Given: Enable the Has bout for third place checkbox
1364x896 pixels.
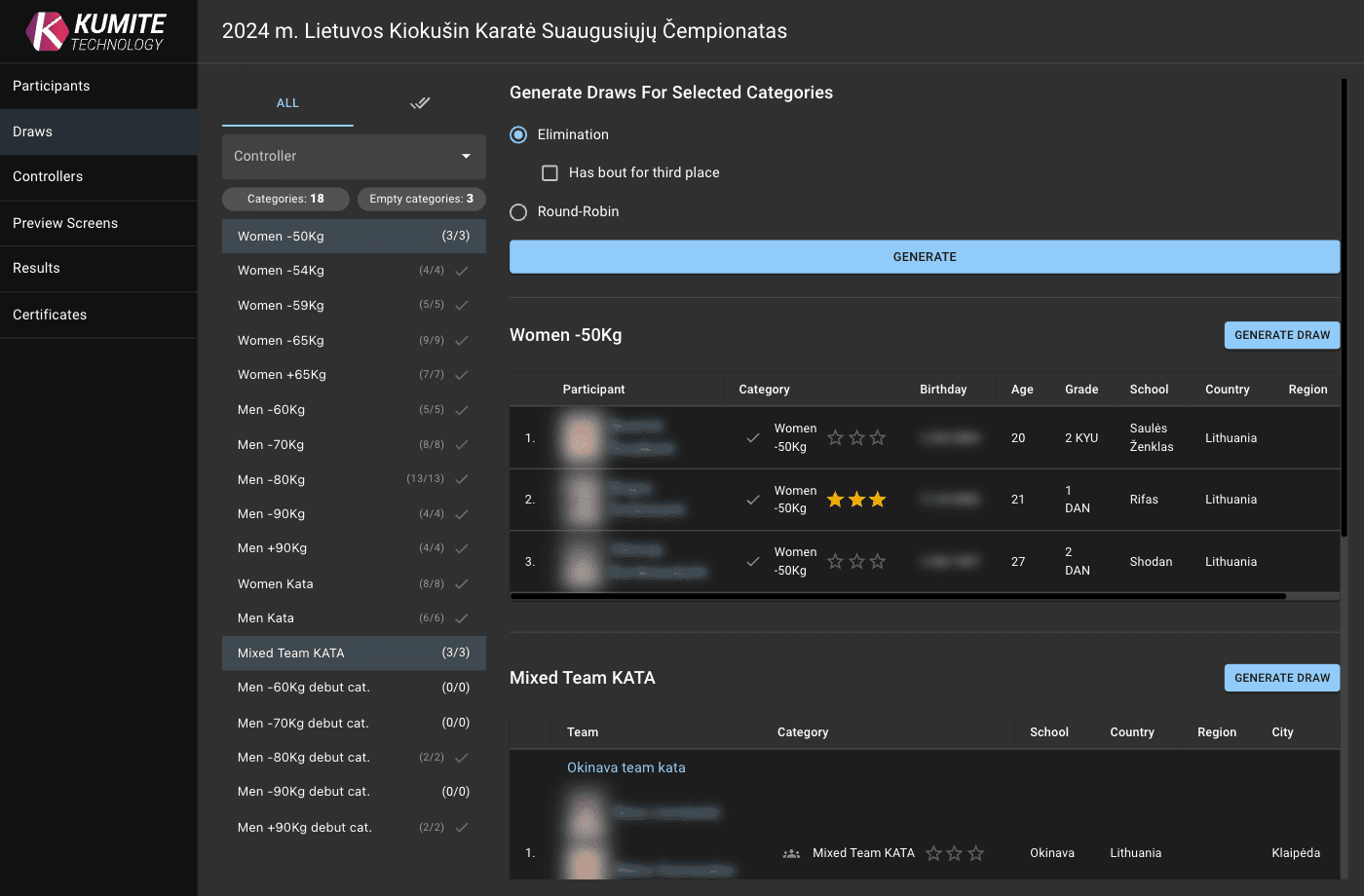Looking at the screenshot, I should (x=549, y=172).
